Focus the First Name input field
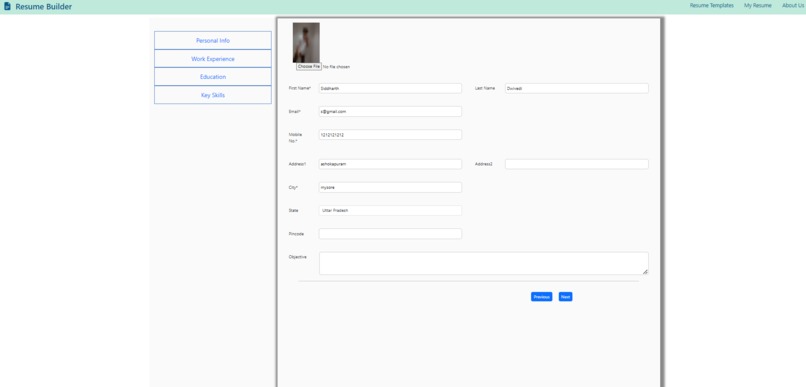806x387 pixels. click(390, 88)
